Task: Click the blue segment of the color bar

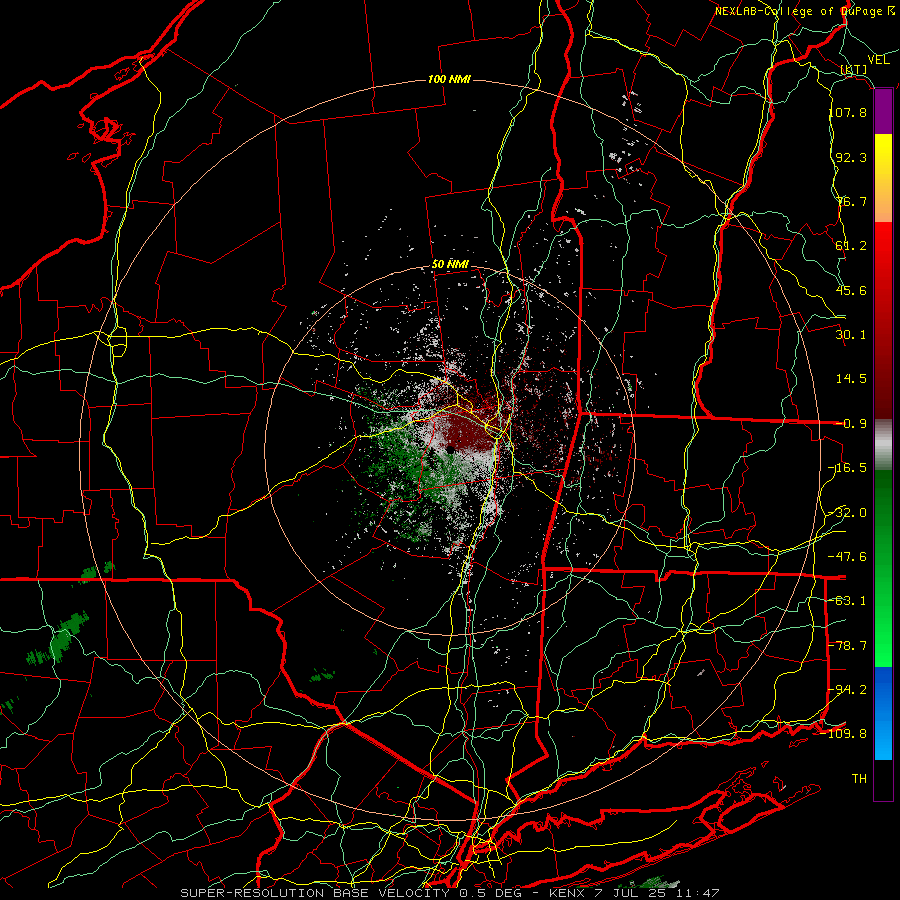Action: [x=883, y=713]
